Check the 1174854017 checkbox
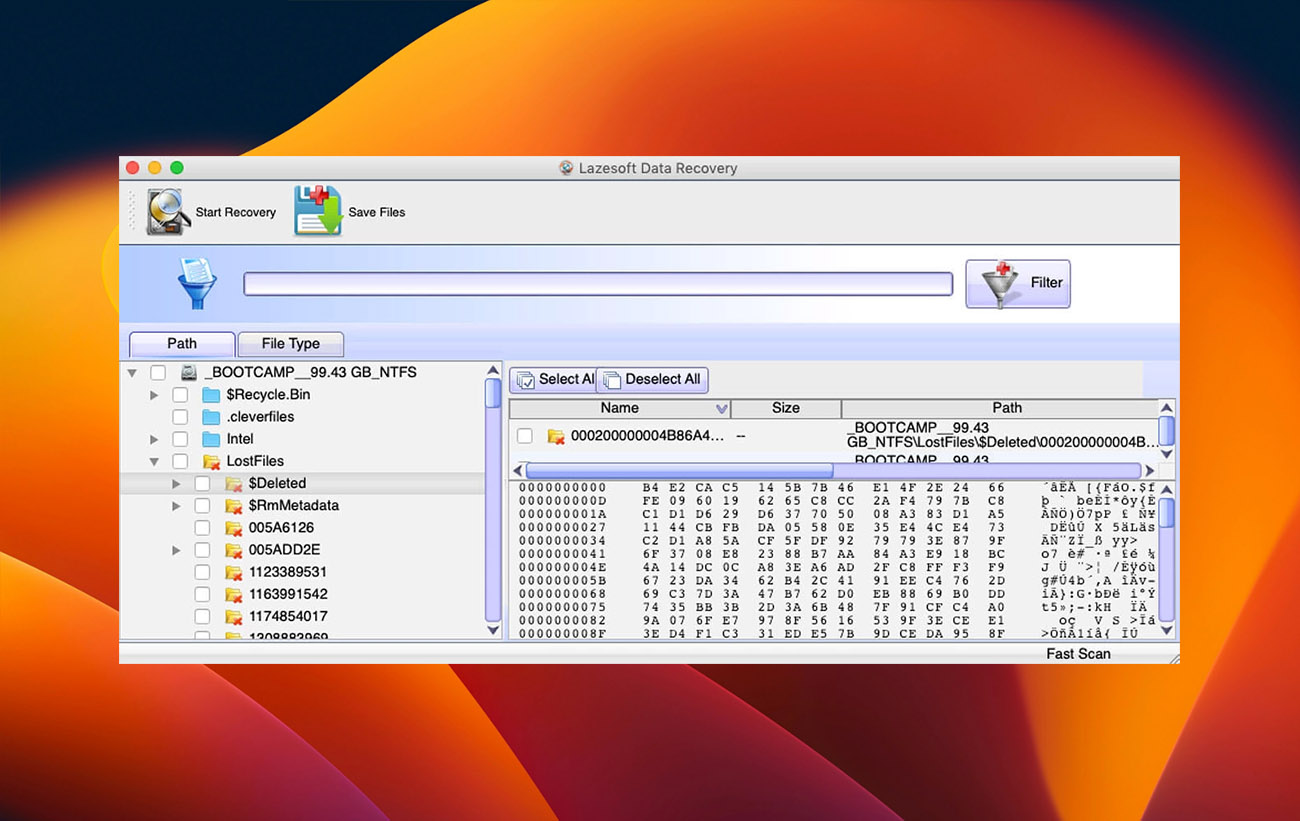 202,616
